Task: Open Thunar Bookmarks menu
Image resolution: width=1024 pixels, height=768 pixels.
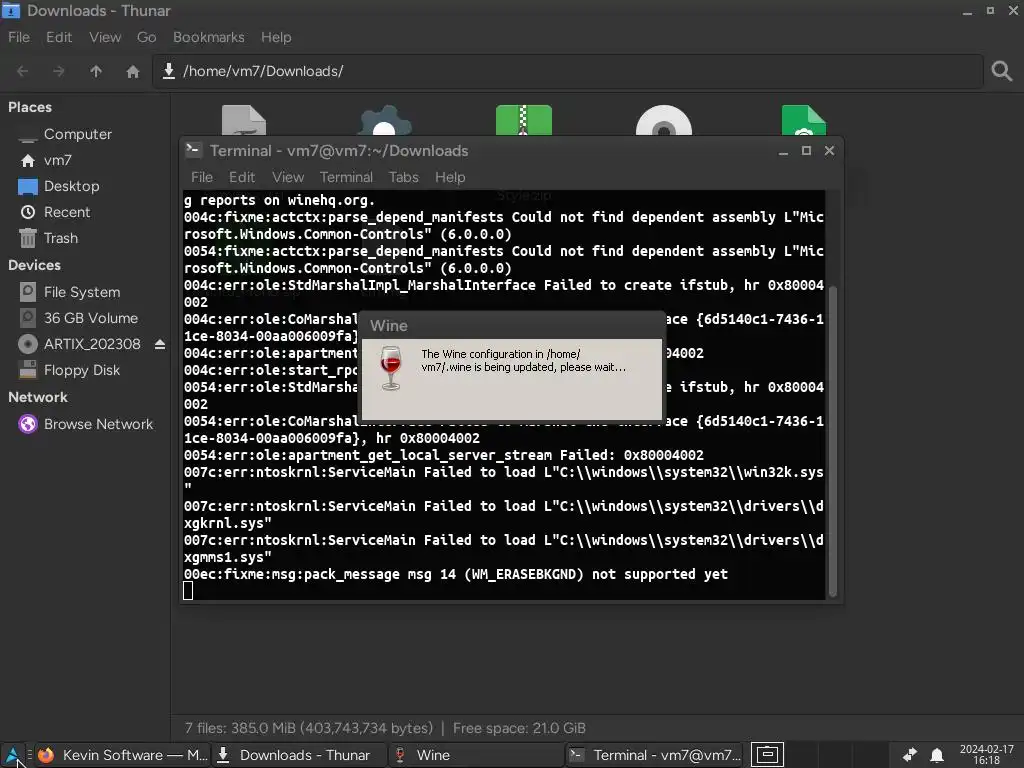Action: coord(208,37)
